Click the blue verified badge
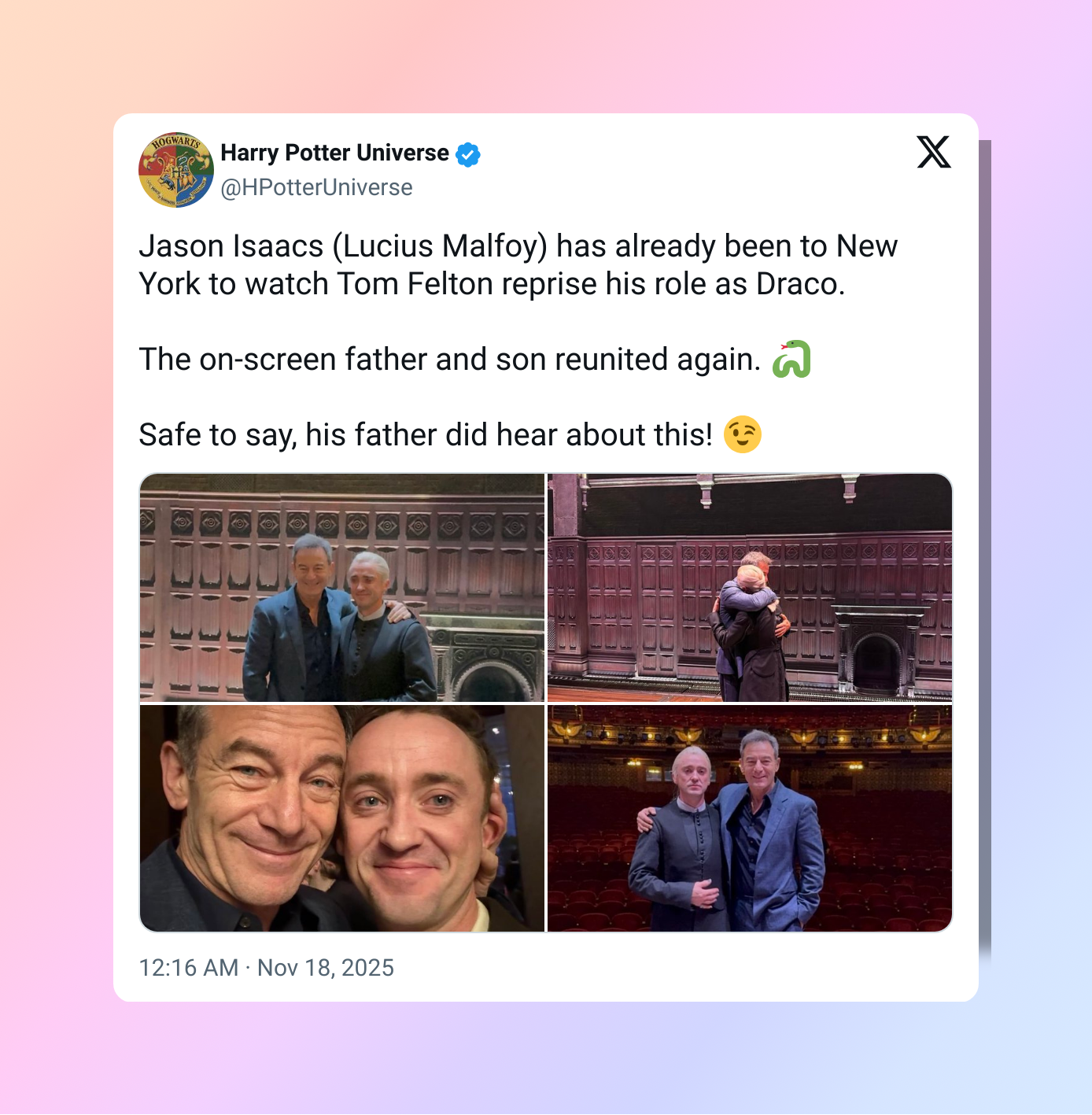 [468, 155]
